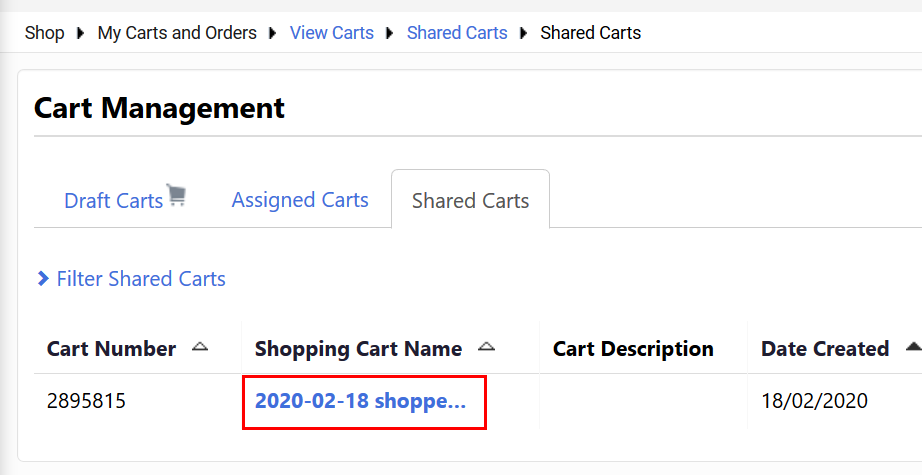The image size is (922, 475).
Task: Click the shopping cart icon on Draft Carts
Action: [177, 195]
